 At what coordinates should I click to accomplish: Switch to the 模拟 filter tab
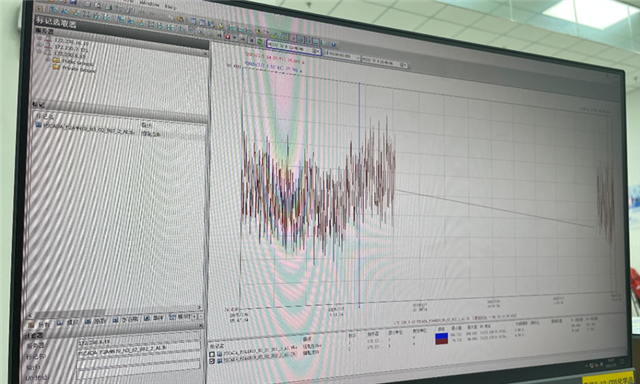(x=68, y=322)
